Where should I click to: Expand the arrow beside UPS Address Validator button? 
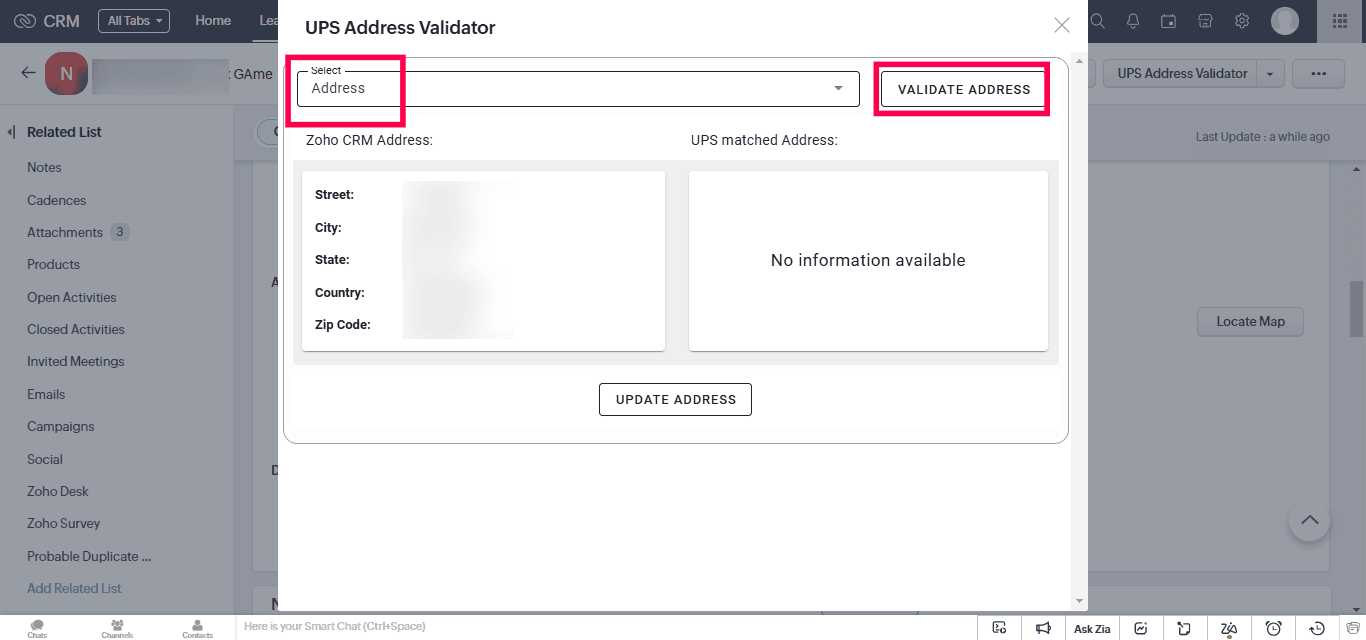(1271, 73)
